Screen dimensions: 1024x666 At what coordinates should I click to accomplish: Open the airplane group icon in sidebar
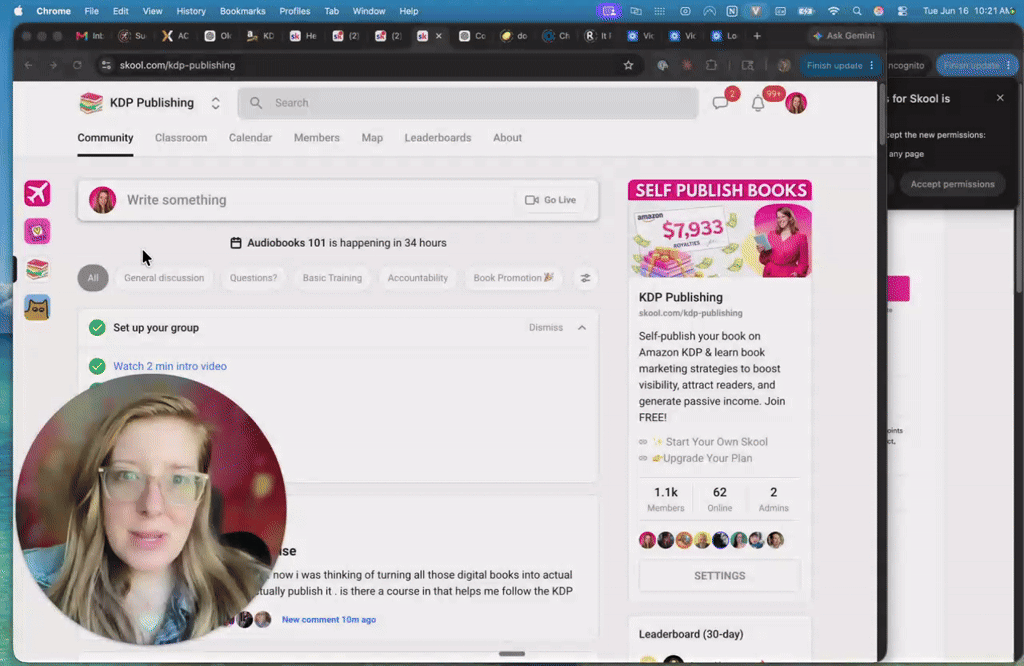tap(37, 193)
